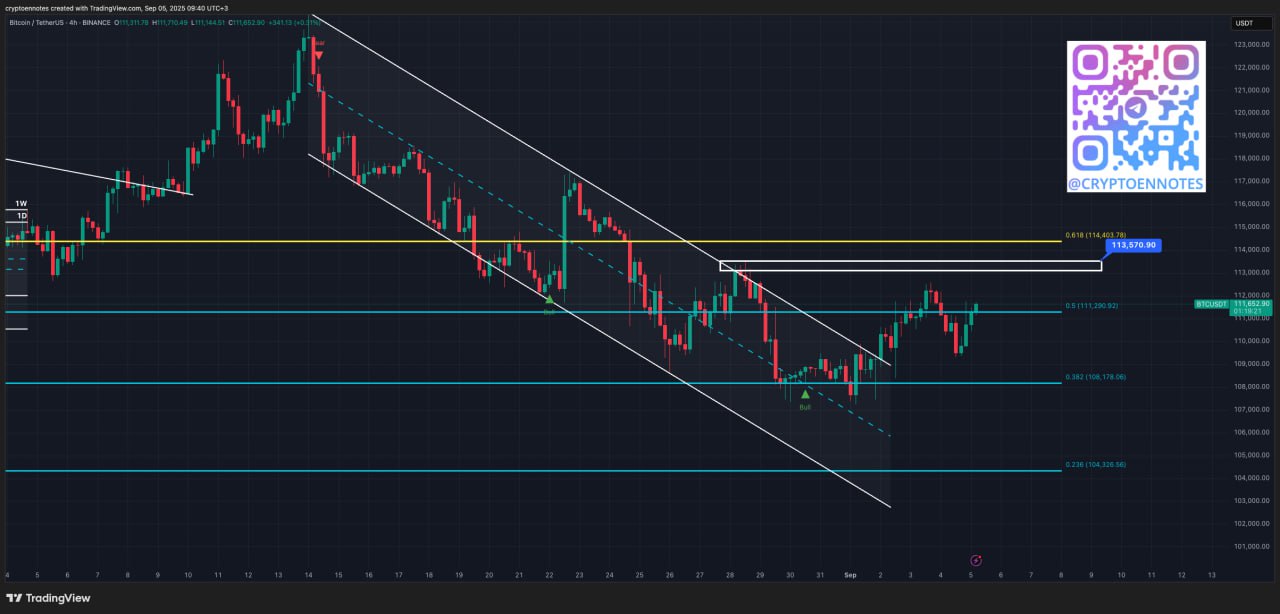Click the green Bull triangle marker near Aug 30

coord(805,394)
